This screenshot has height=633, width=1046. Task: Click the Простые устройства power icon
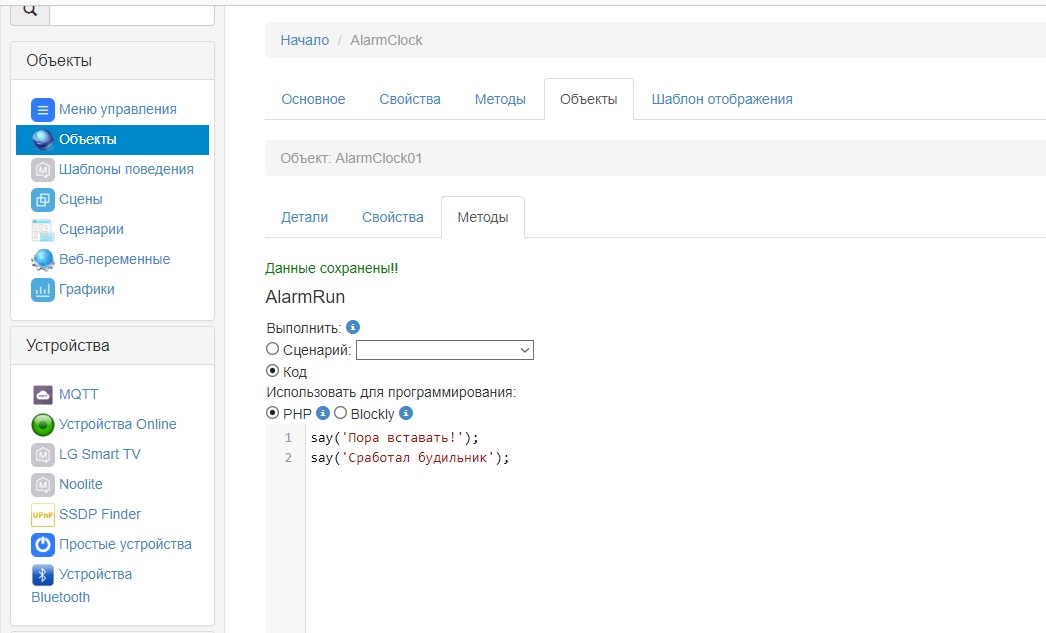42,545
